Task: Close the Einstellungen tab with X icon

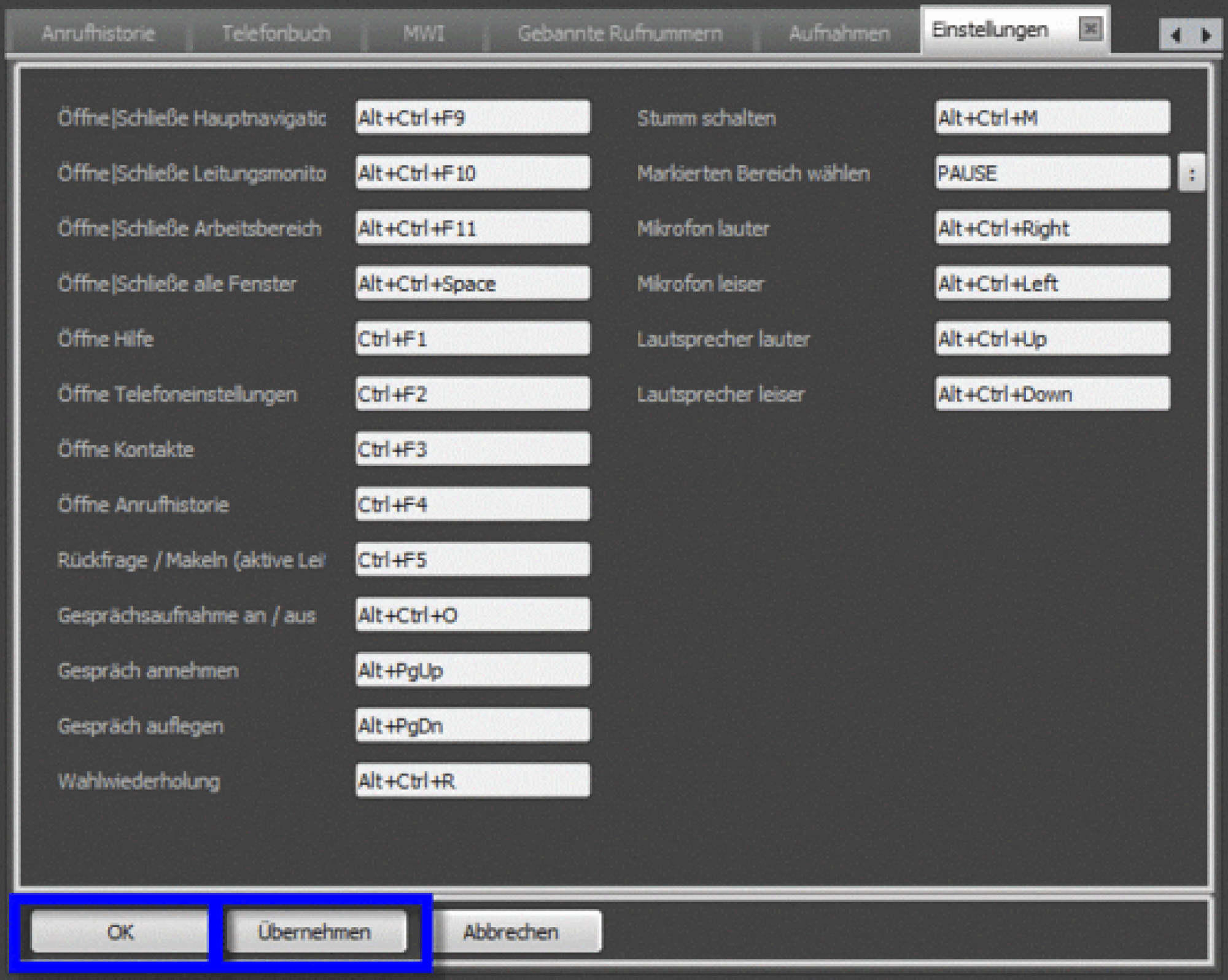Action: coord(1090,29)
